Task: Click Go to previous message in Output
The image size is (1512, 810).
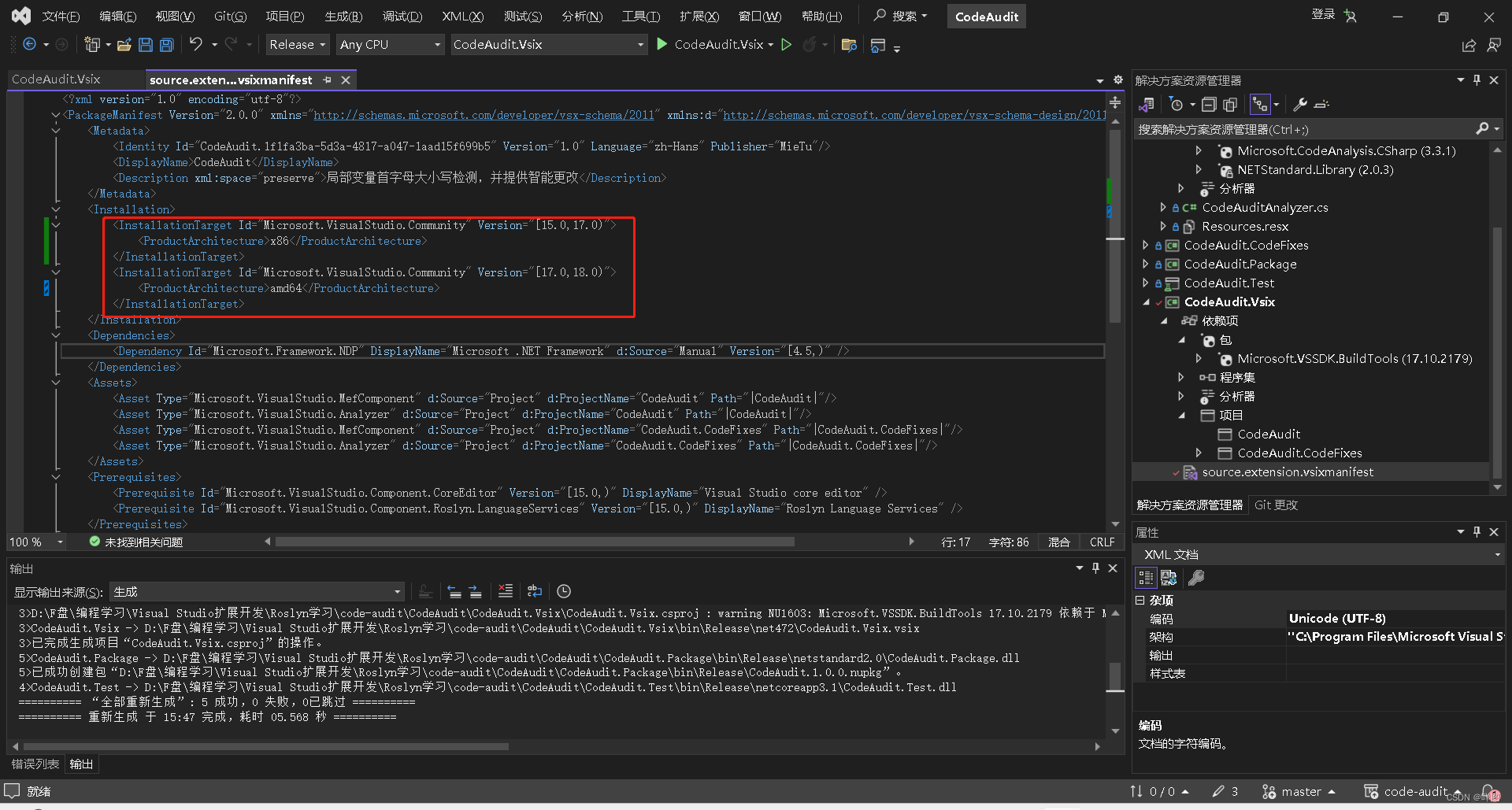Action: click(x=454, y=591)
